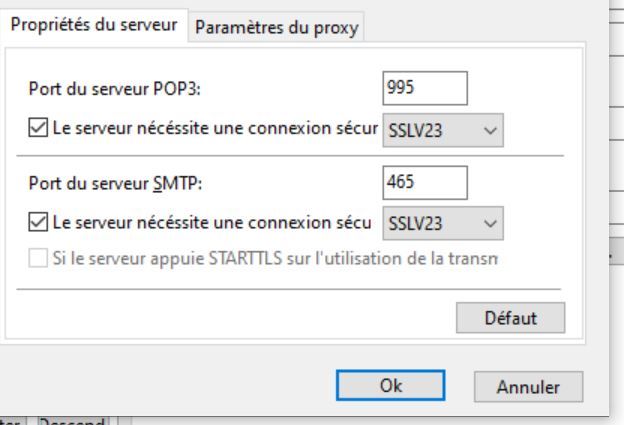Focus the SMTP port field showing 465
Screen dimensions: 624x425
coord(424,182)
